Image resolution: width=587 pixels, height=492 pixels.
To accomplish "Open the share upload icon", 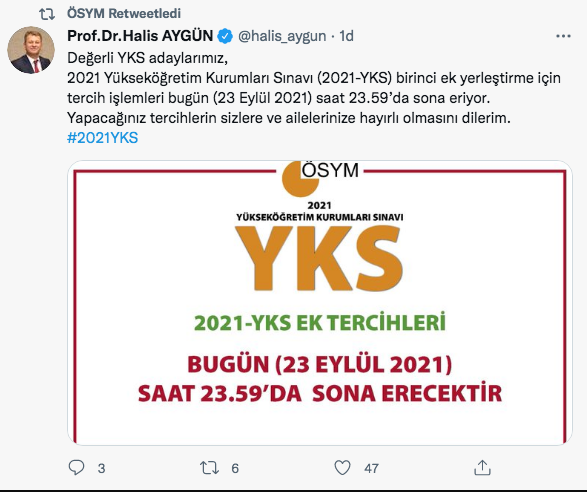I will pyautogui.click(x=482, y=468).
